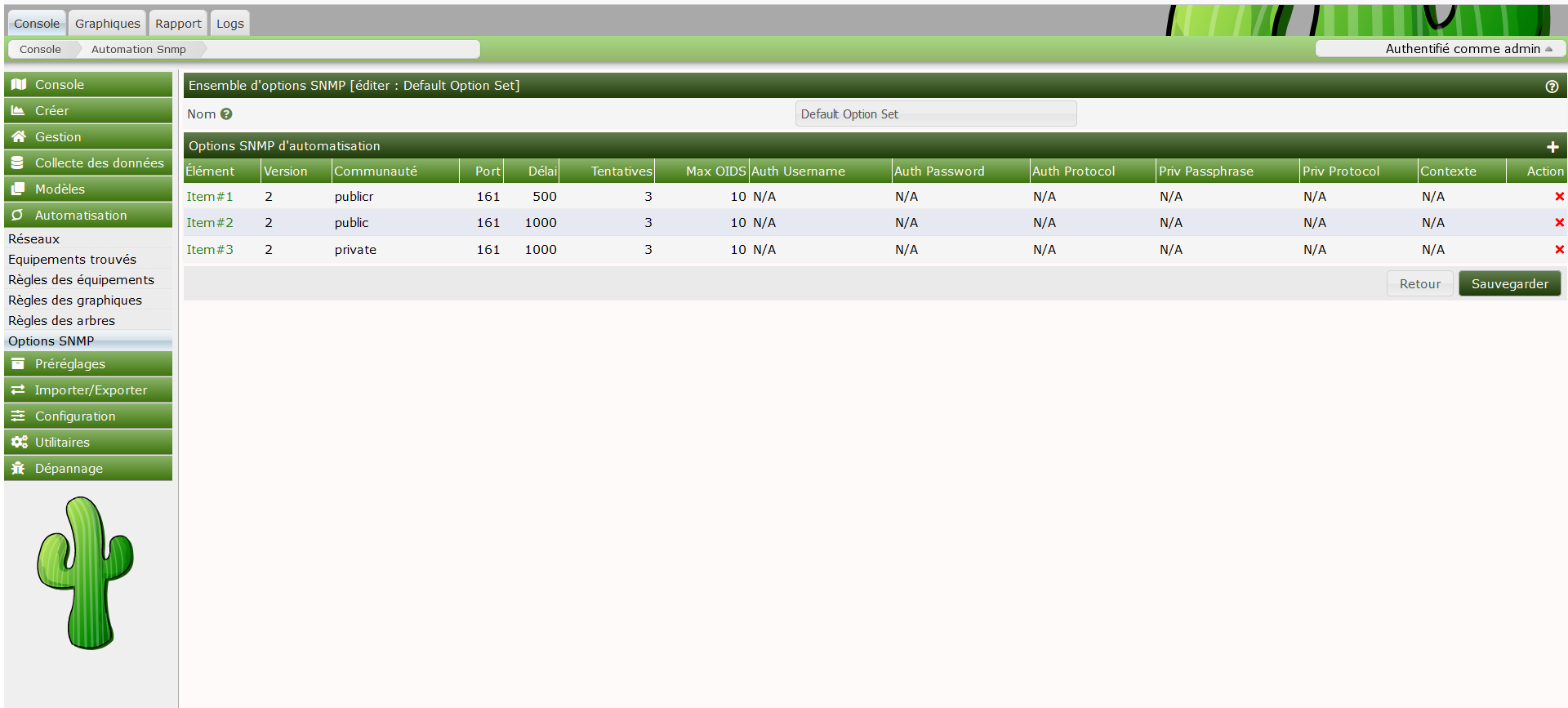Delete Item#1 using its red X icon

click(x=1559, y=197)
